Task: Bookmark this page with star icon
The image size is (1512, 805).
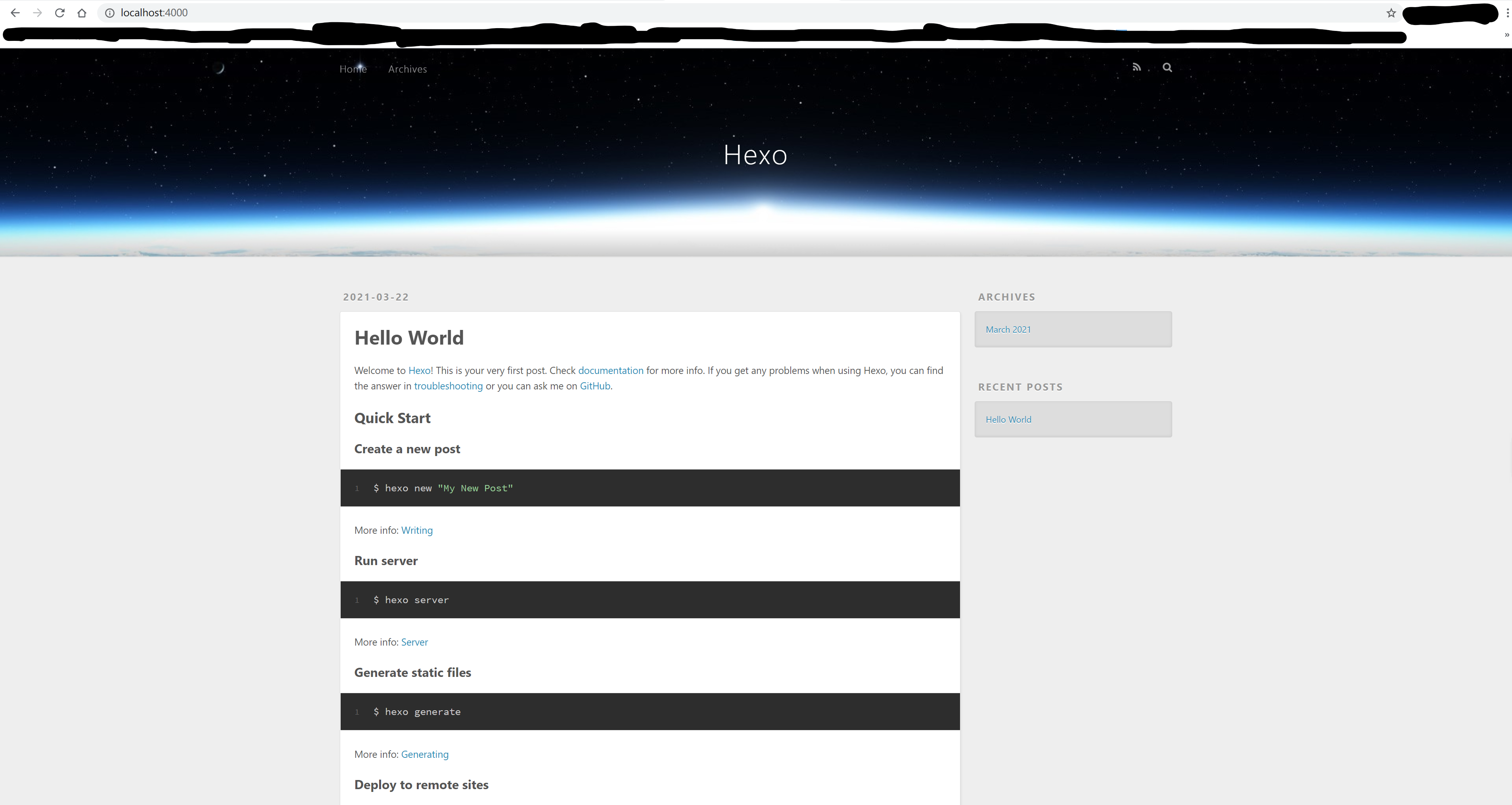Action: click(1391, 13)
